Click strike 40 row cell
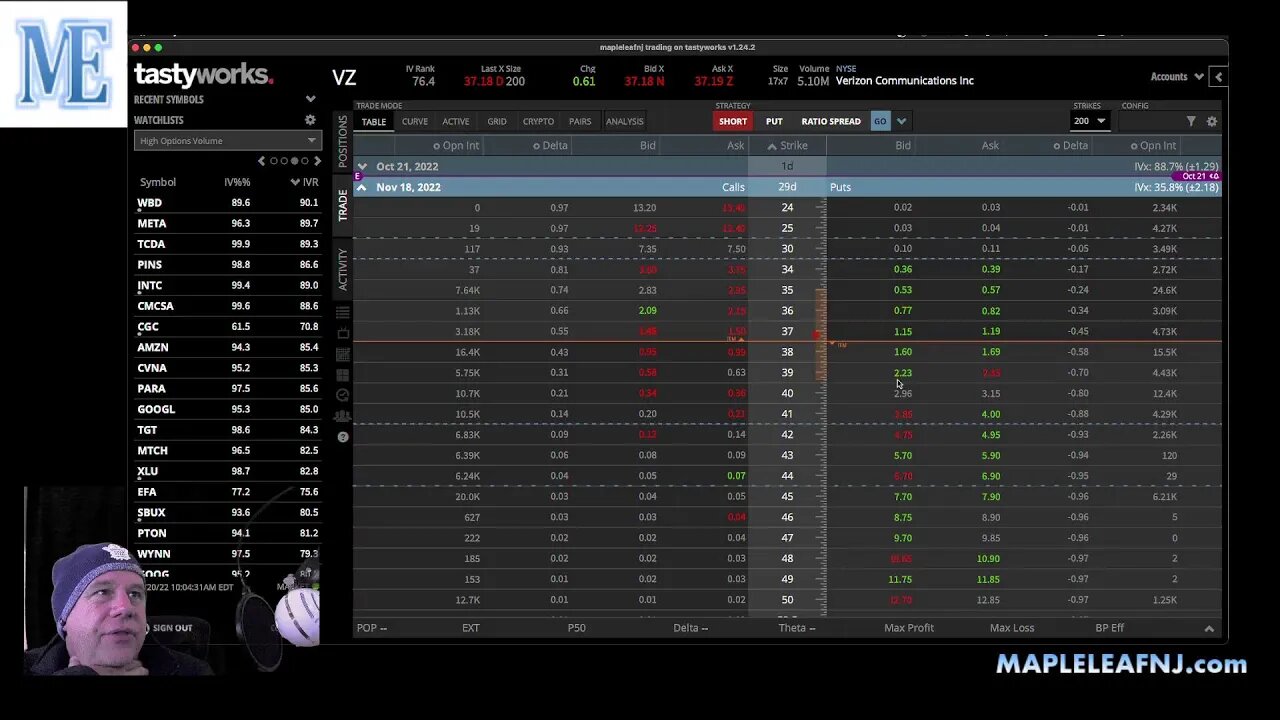The image size is (1280, 720). 787,393
